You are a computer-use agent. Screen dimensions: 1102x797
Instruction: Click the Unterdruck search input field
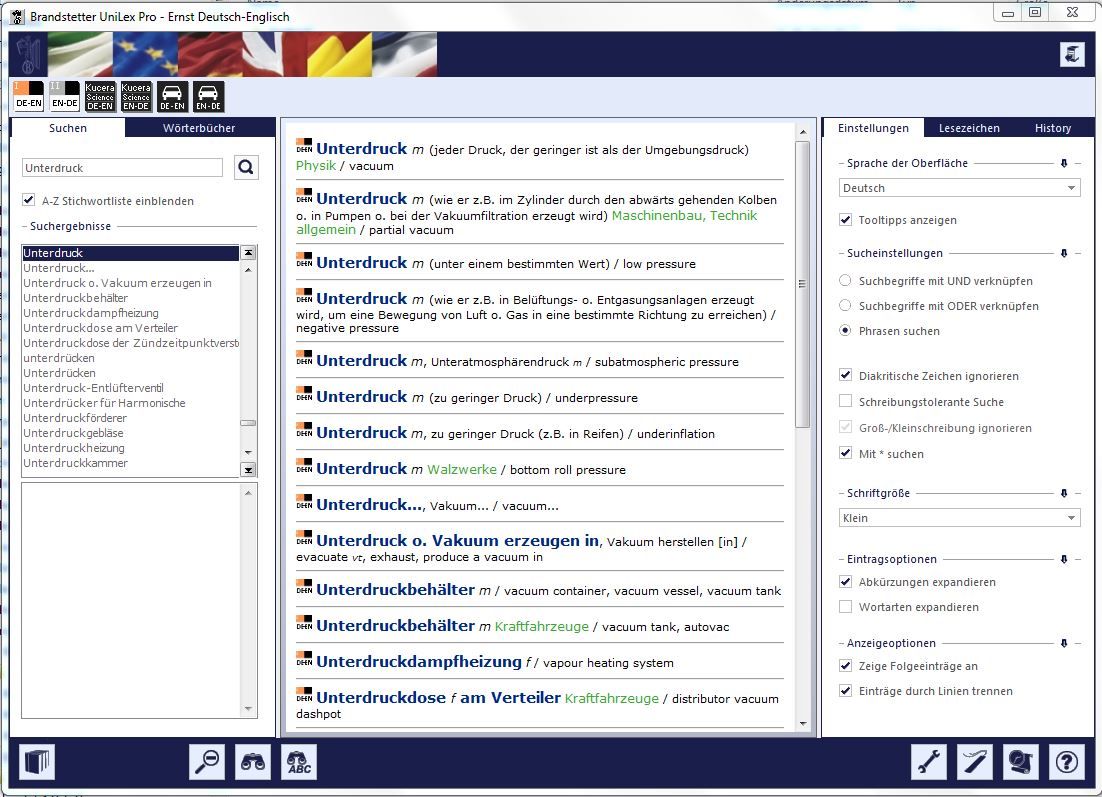coord(122,168)
